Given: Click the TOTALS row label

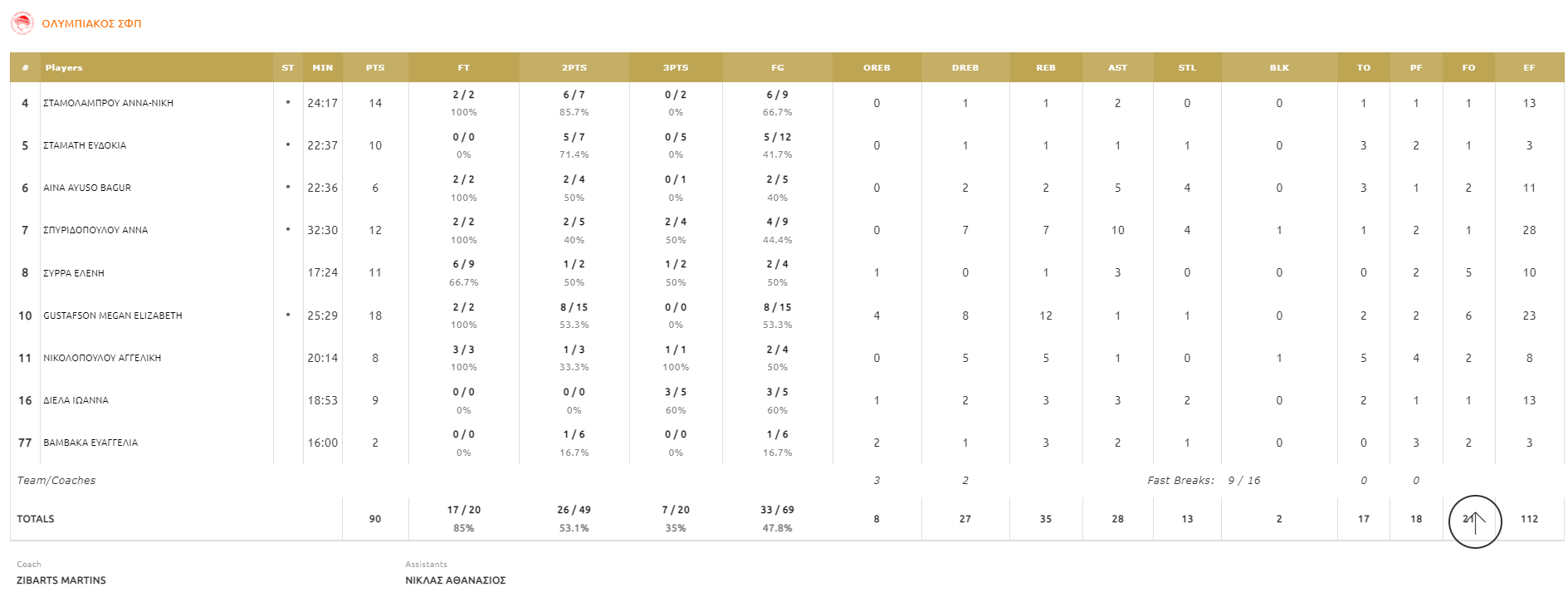Looking at the screenshot, I should 36,519.
